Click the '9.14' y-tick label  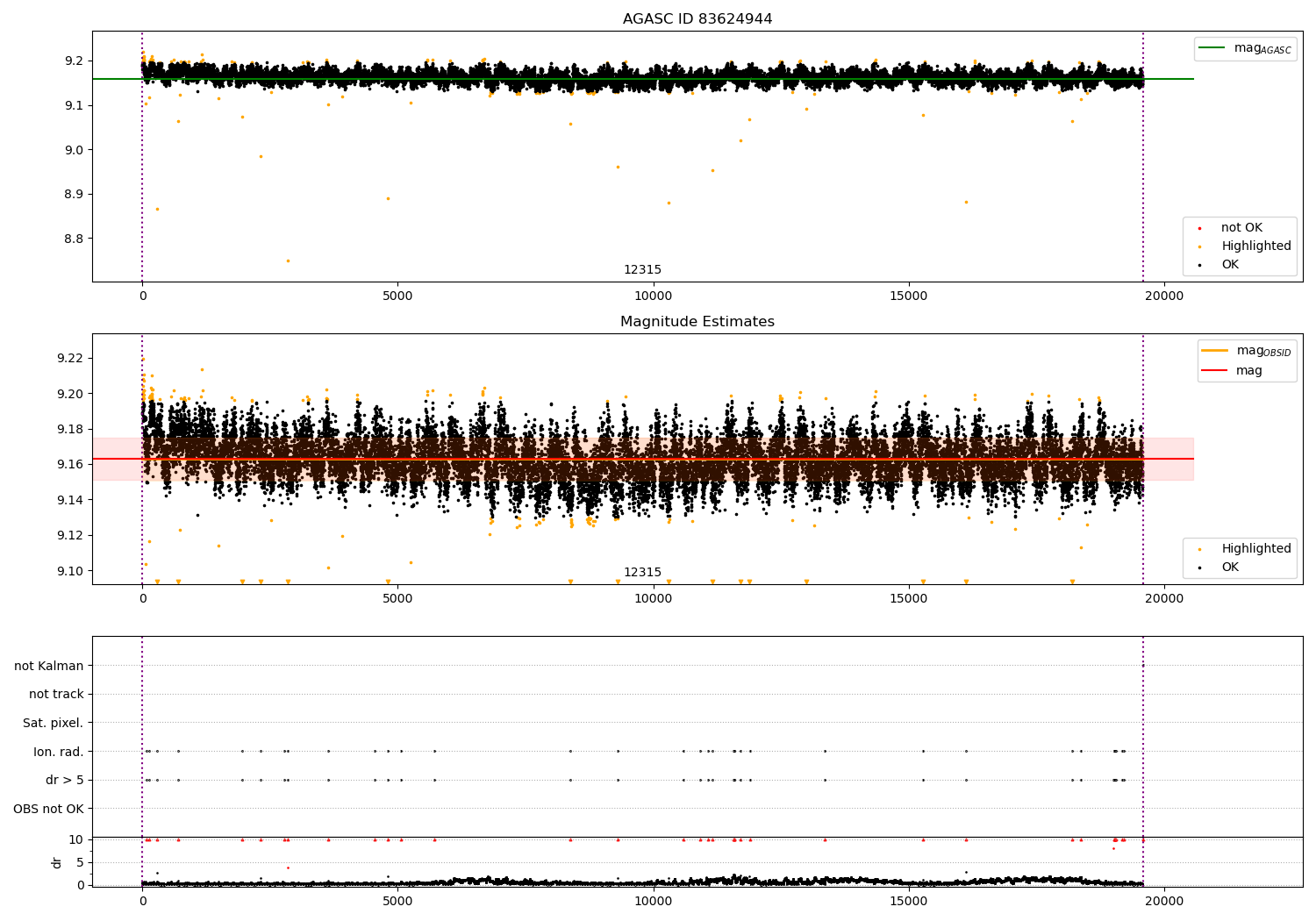point(70,500)
